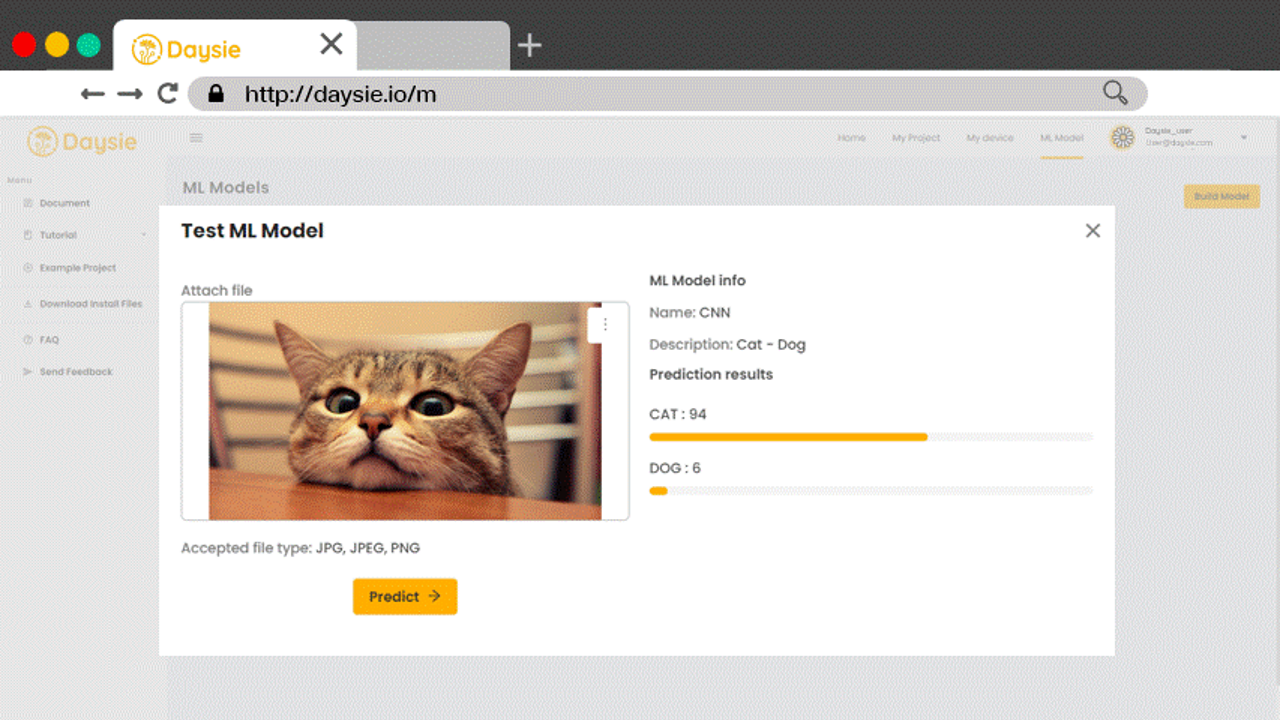Image resolution: width=1280 pixels, height=720 pixels.
Task: Click the 'Accepted file type' note
Action: click(x=300, y=548)
